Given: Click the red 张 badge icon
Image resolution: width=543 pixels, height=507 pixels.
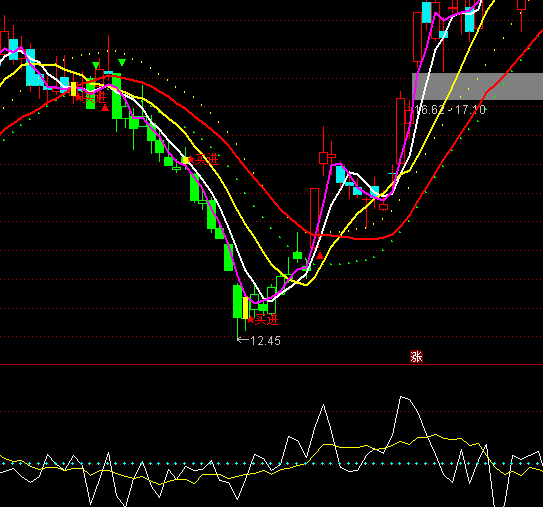Looking at the screenshot, I should (416, 356).
